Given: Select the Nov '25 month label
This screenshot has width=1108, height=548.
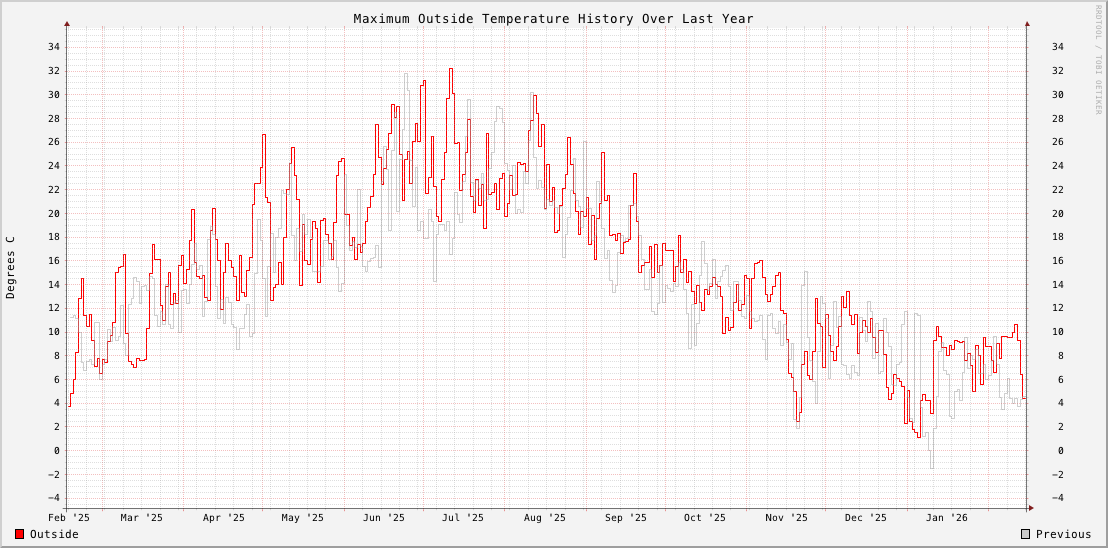Looking at the screenshot, I should 787,518.
